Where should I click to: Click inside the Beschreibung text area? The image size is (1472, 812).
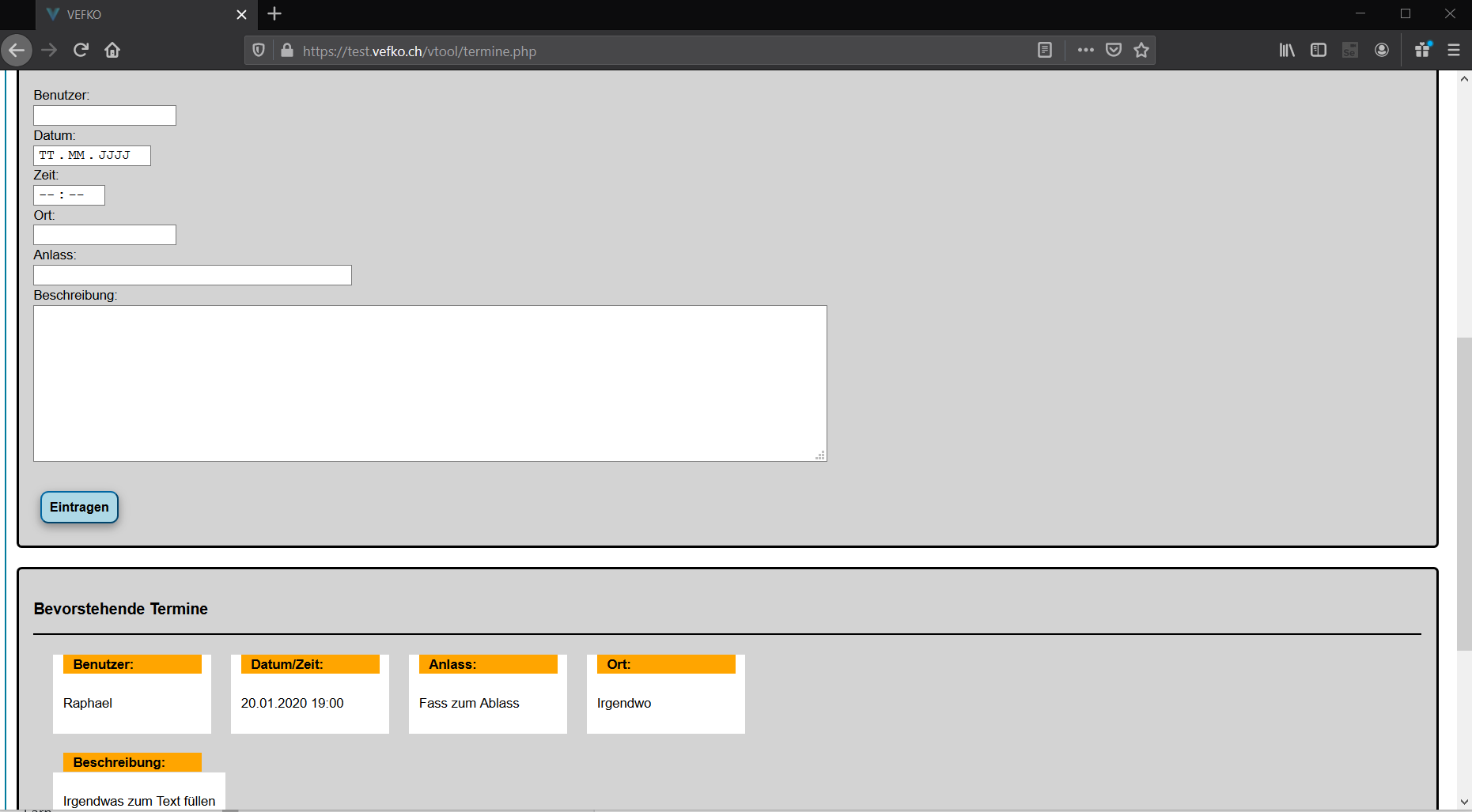429,383
